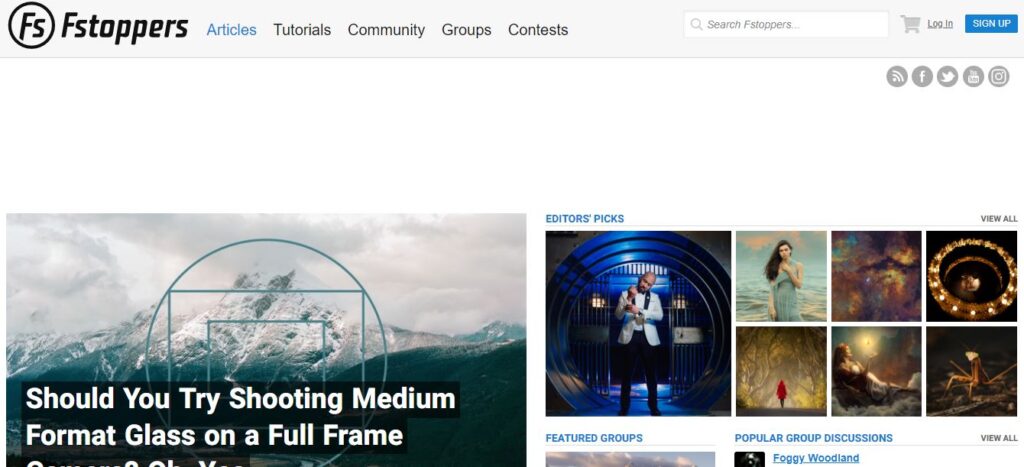The width and height of the screenshot is (1024, 467).
Task: Open the red figure in forest photo
Action: click(781, 371)
